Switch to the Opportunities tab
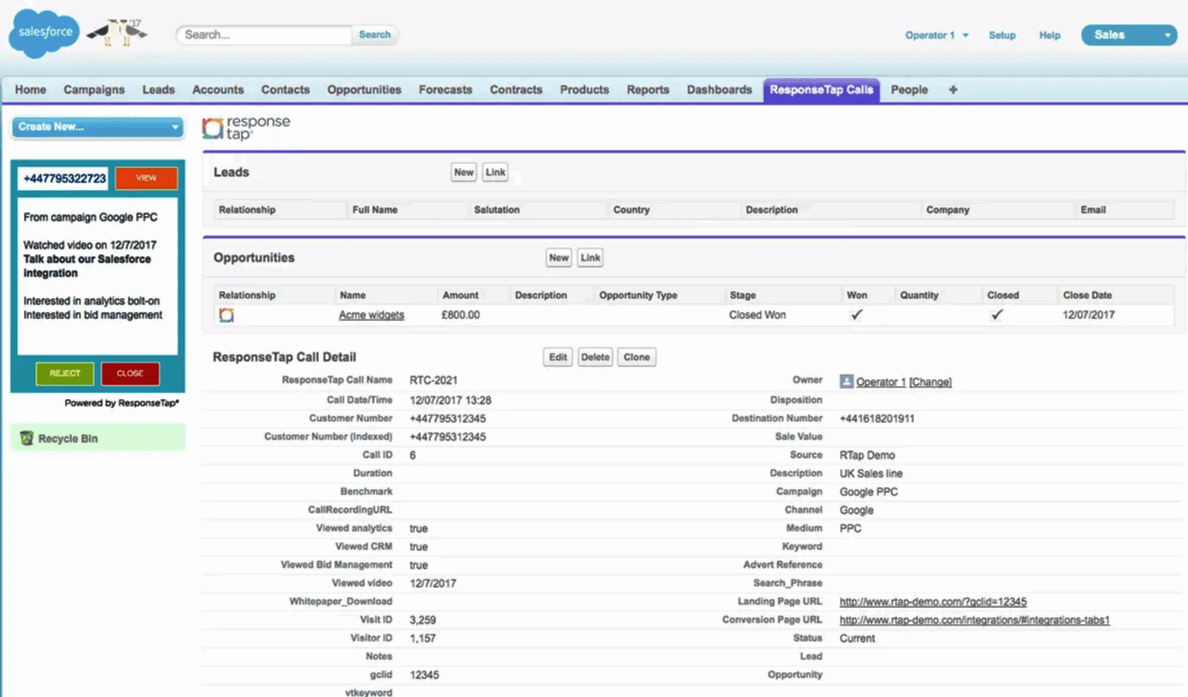 364,90
